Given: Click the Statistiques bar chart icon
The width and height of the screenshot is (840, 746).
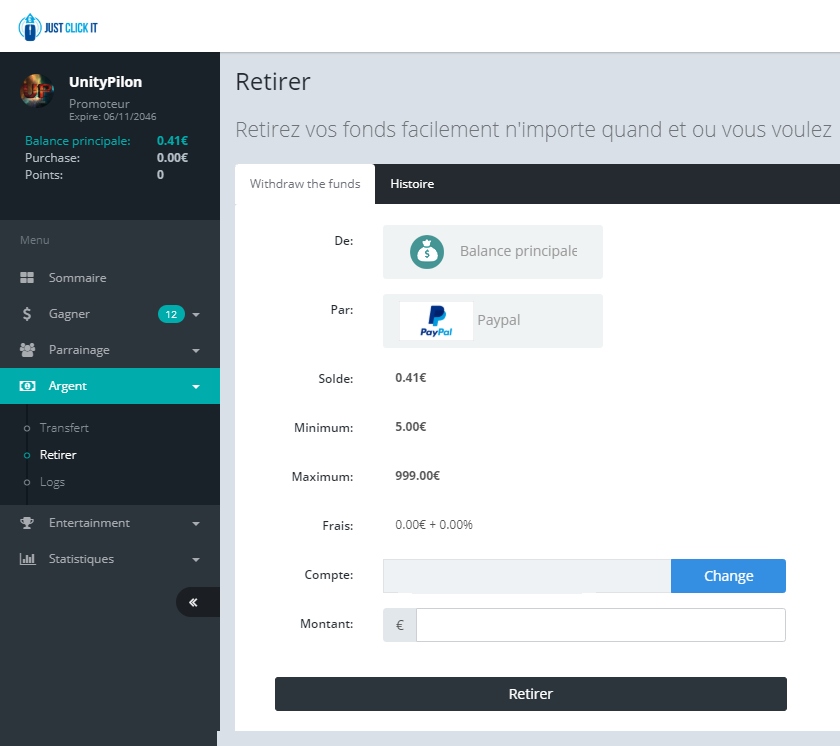Looking at the screenshot, I should [28, 559].
